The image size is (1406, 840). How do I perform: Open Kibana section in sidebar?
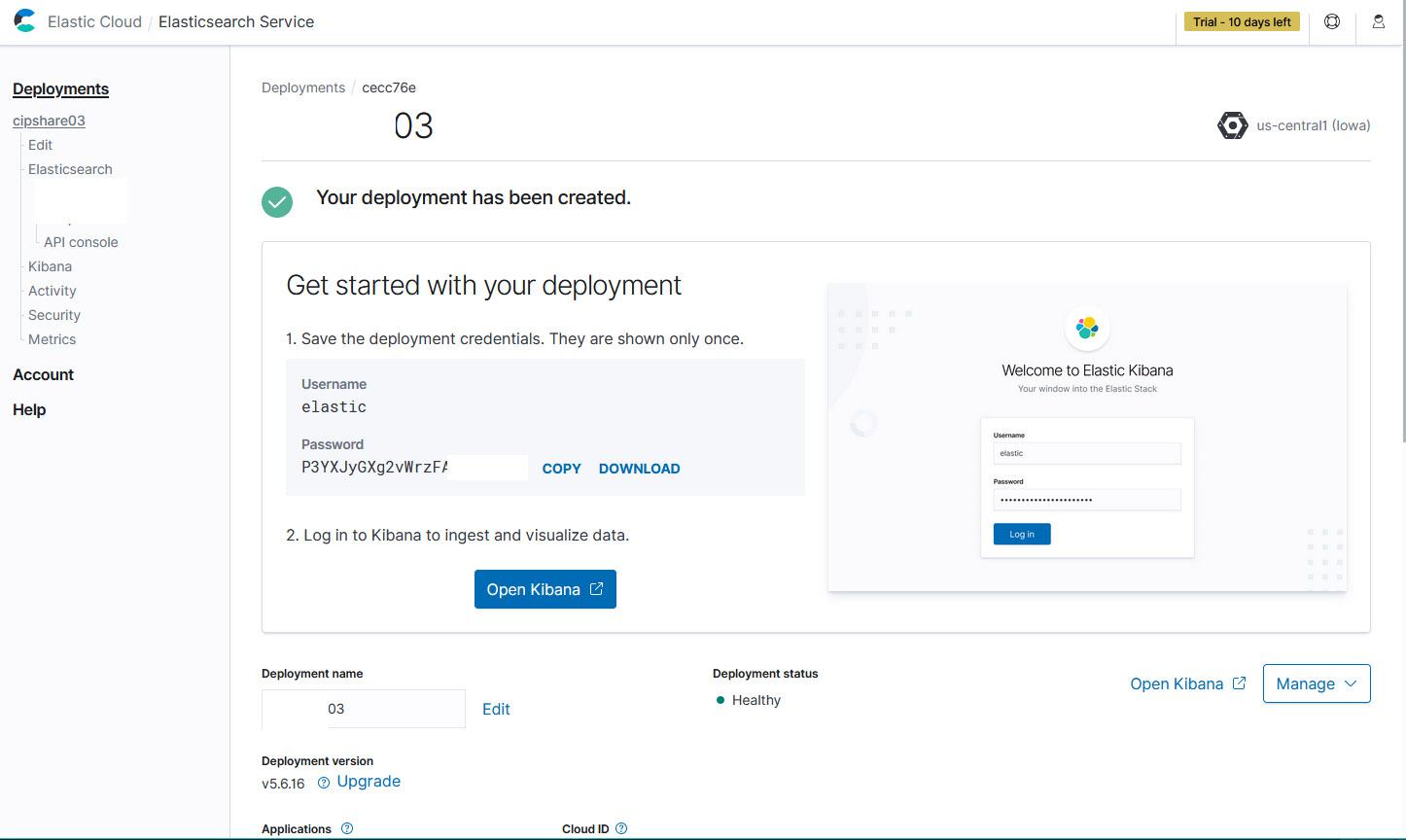coord(50,266)
